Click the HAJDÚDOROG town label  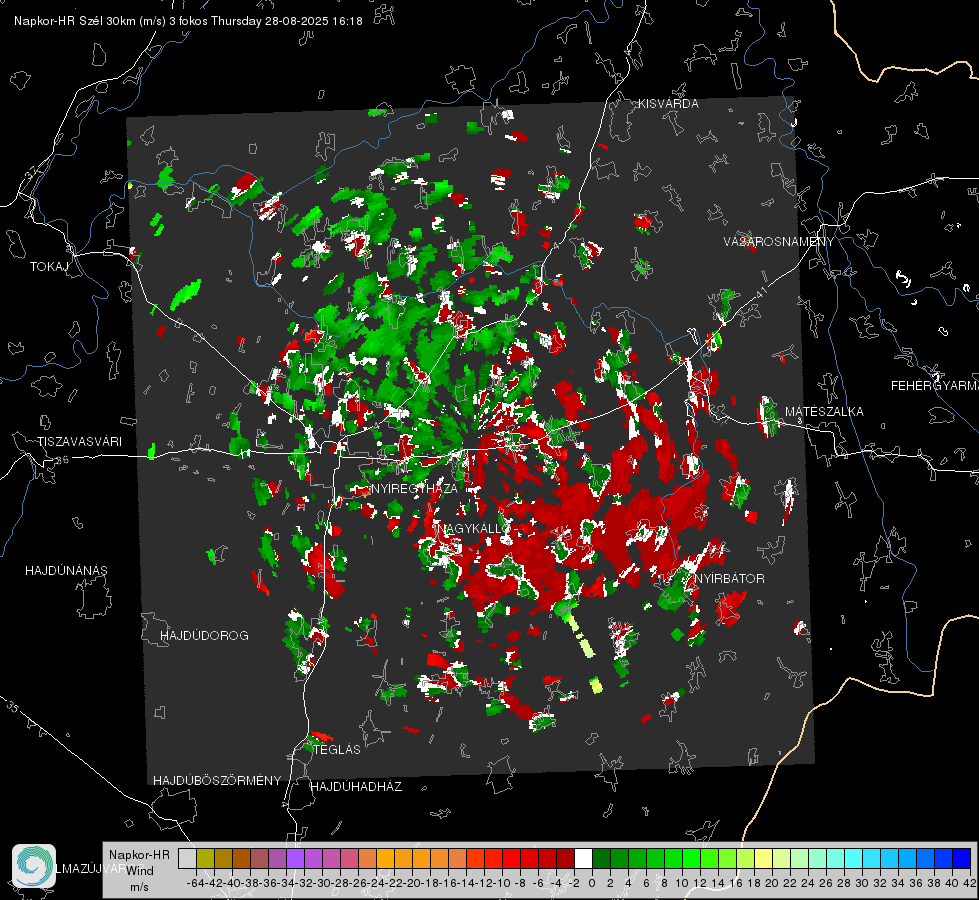[x=204, y=635]
